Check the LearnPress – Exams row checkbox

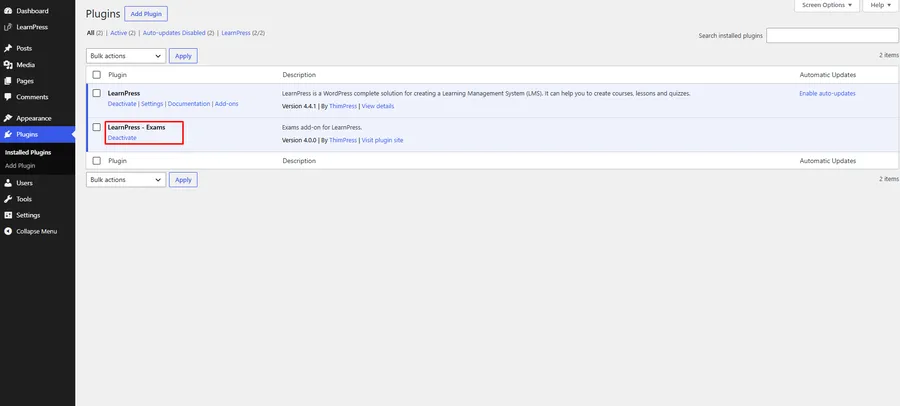[x=96, y=127]
